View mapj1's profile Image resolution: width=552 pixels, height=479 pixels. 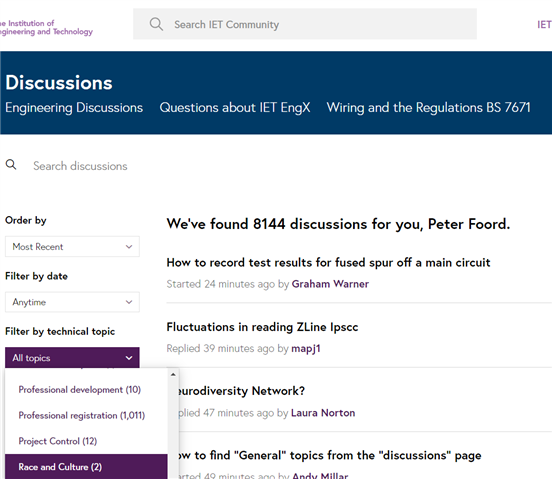click(306, 348)
